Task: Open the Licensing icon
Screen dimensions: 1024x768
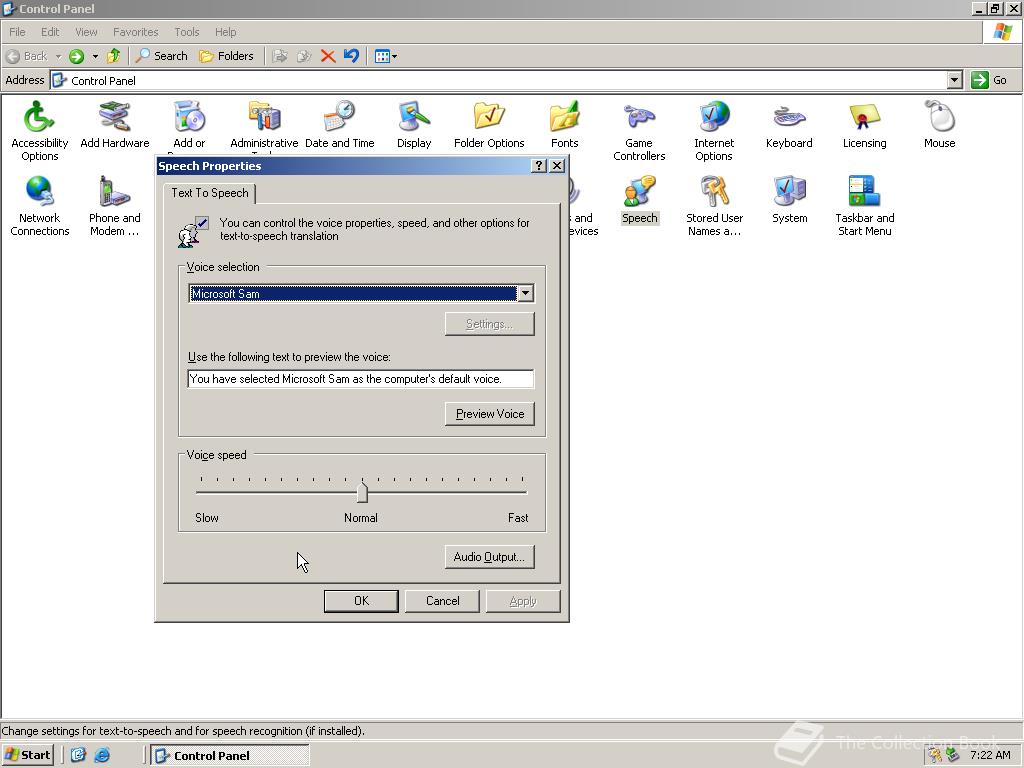Action: pos(864,125)
